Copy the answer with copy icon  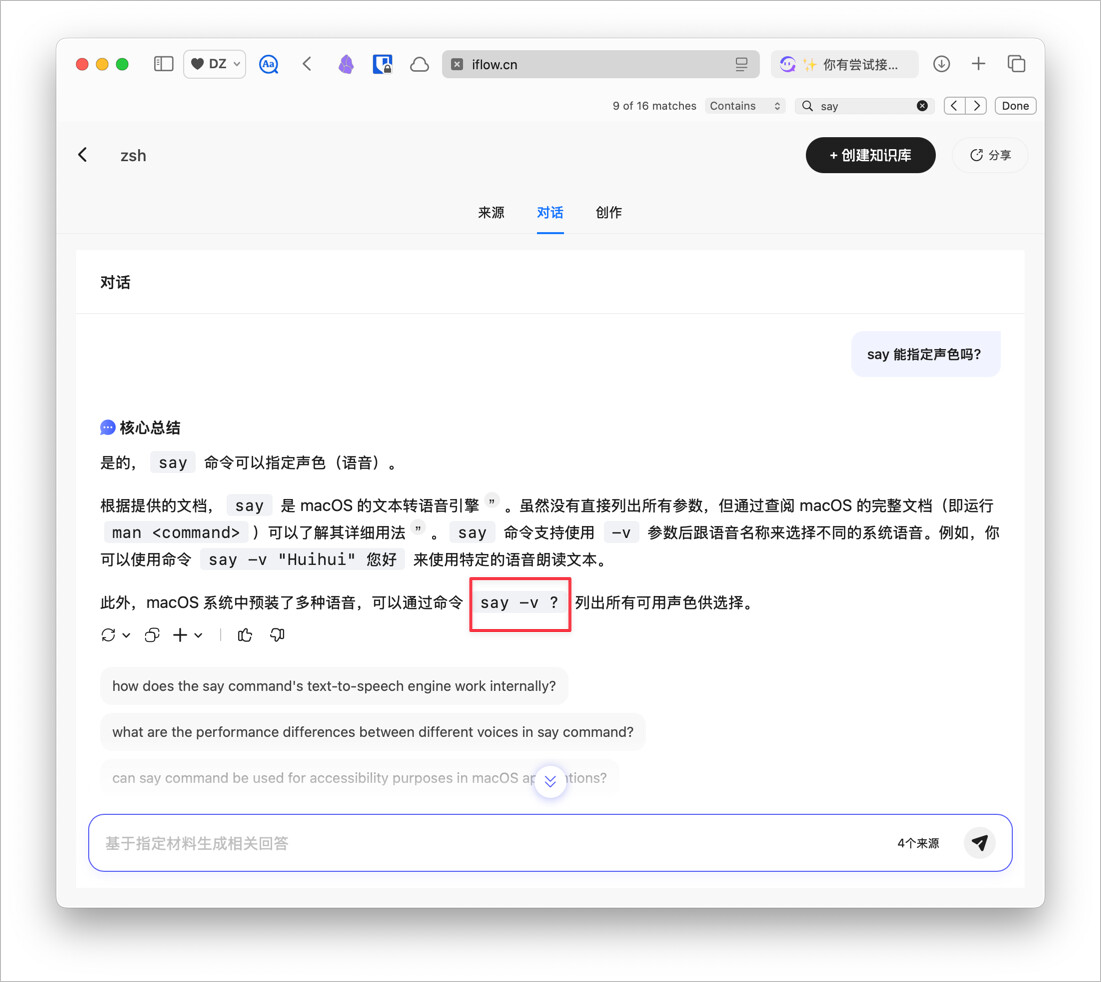[152, 635]
